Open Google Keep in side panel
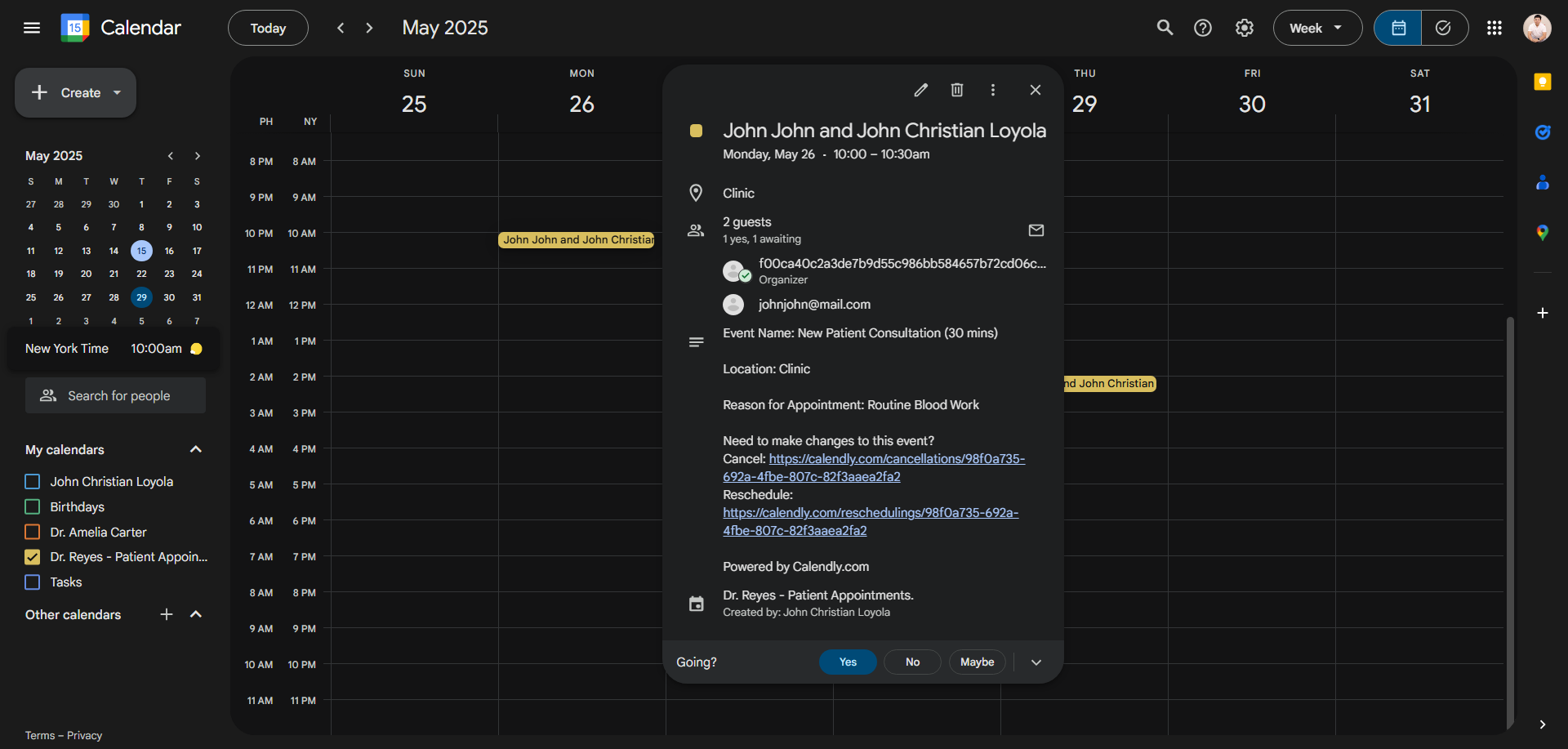The width and height of the screenshot is (1568, 749). point(1542,82)
